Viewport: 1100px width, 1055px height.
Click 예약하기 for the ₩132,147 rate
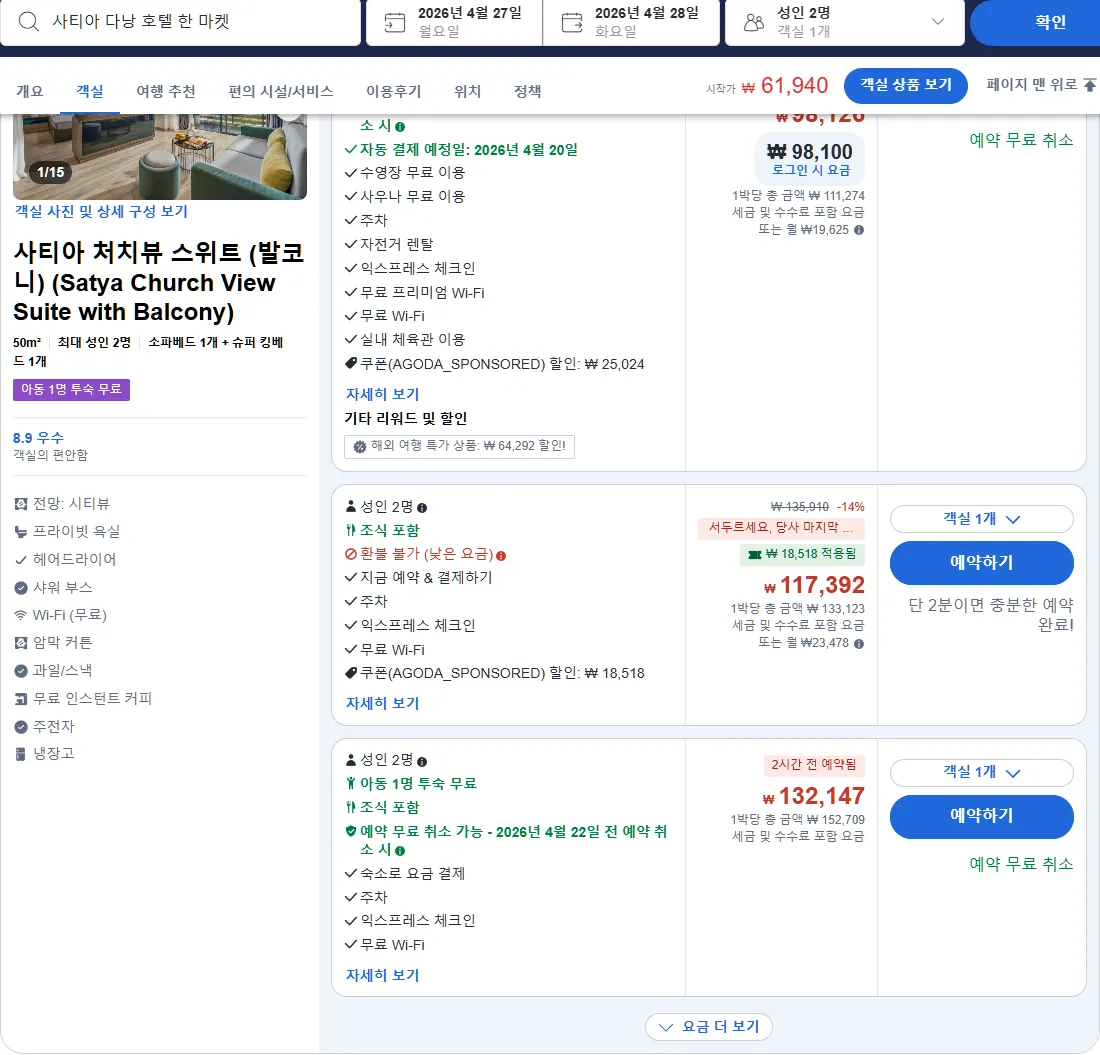pos(981,817)
